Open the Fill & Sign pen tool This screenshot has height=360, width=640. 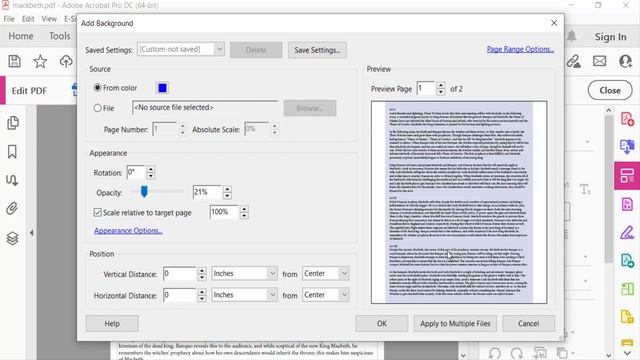click(627, 233)
